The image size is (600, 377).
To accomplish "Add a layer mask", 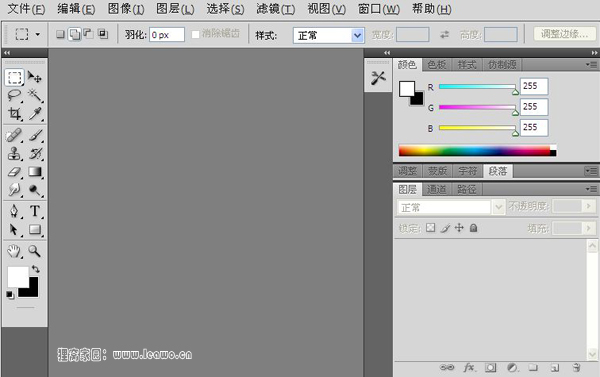I will tap(490, 368).
